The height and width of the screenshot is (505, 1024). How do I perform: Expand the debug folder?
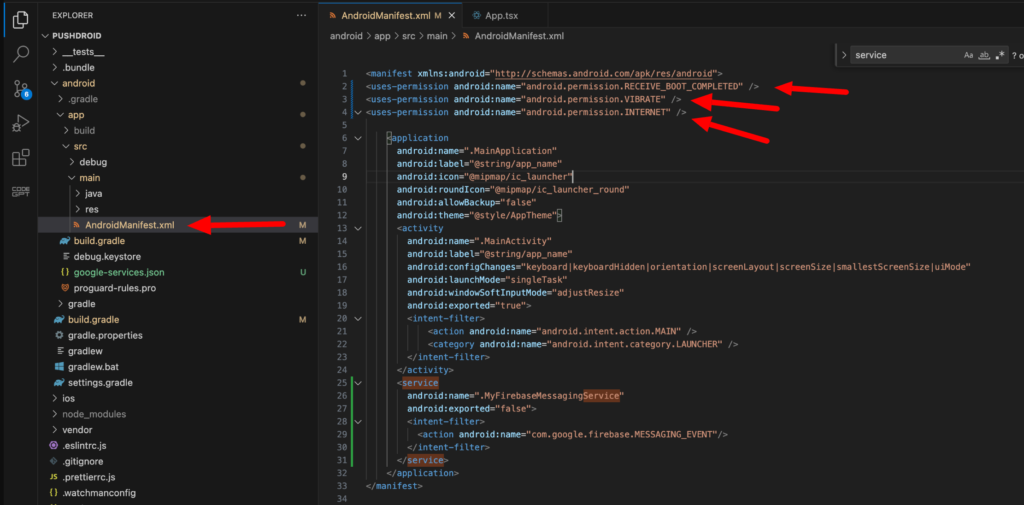click(x=72, y=162)
